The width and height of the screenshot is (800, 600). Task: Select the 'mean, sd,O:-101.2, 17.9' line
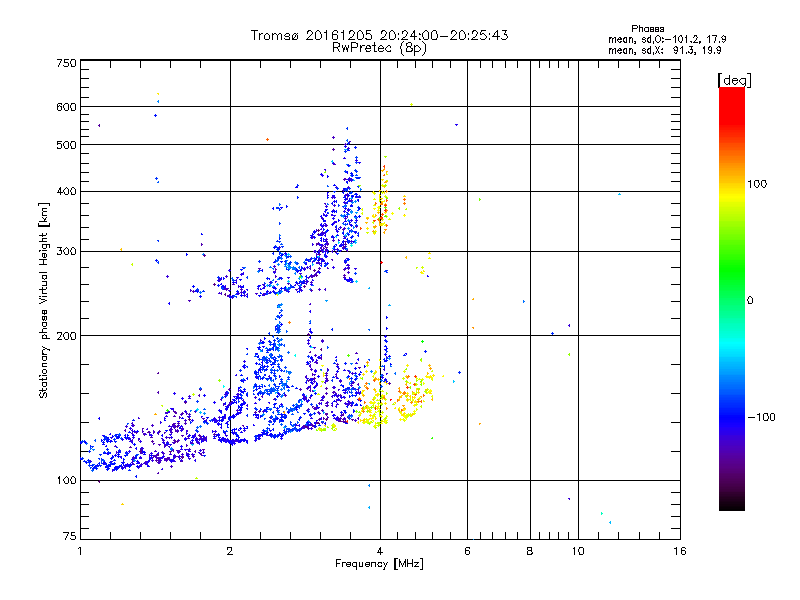click(x=667, y=39)
